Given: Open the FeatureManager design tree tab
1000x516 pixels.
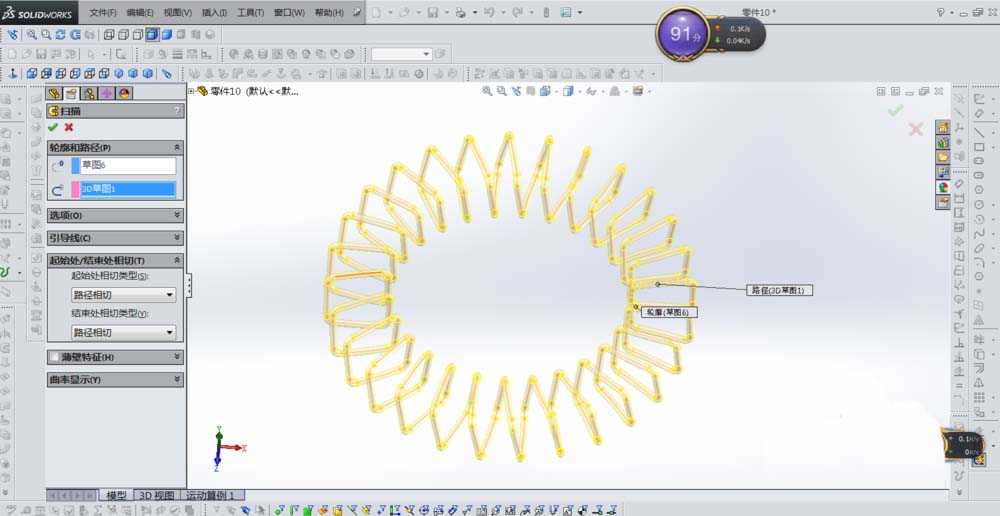Looking at the screenshot, I should click(x=54, y=93).
